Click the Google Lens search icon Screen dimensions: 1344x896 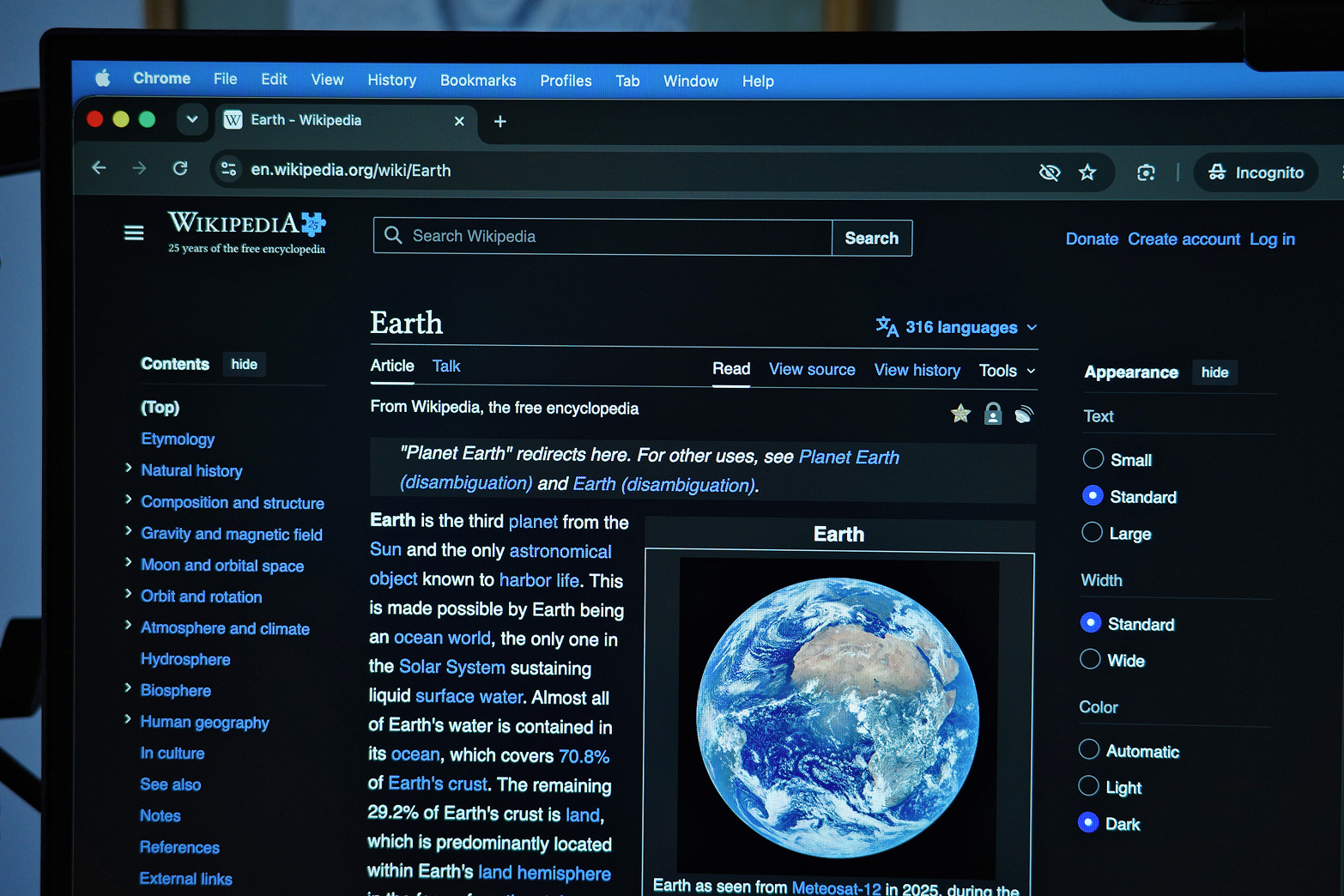click(1146, 173)
